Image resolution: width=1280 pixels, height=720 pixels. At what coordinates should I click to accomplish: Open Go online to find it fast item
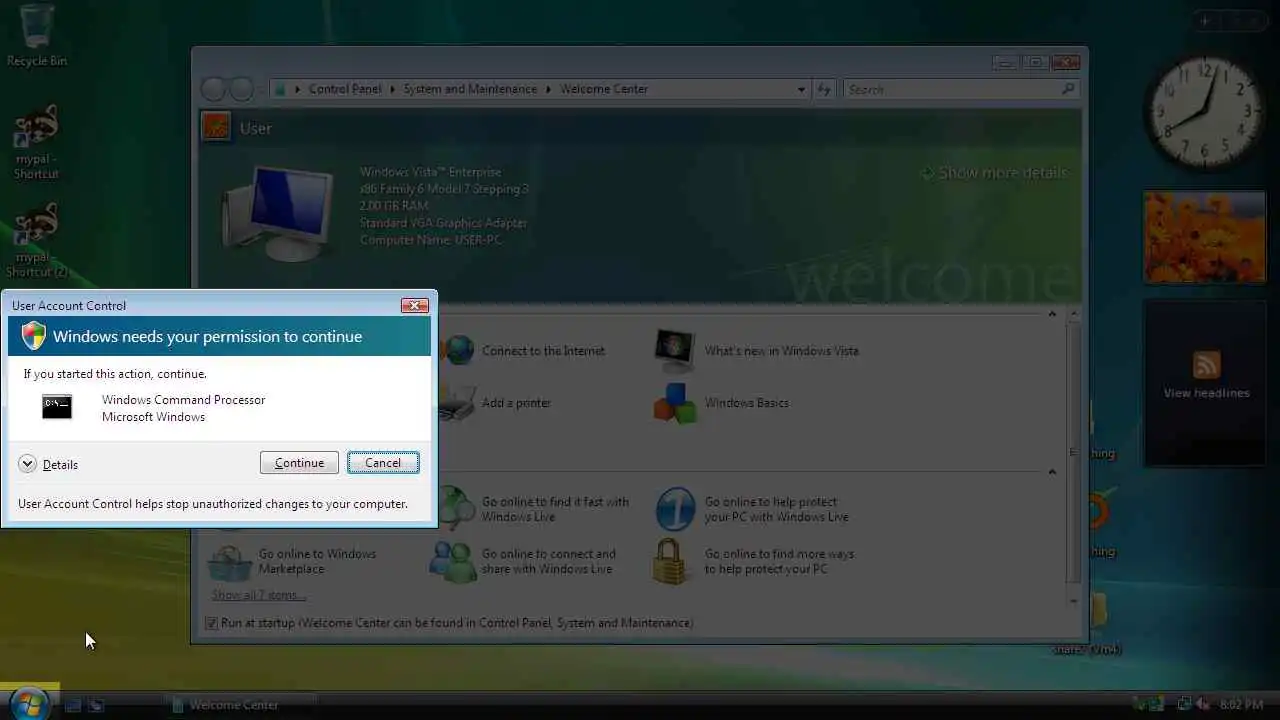pyautogui.click(x=534, y=509)
